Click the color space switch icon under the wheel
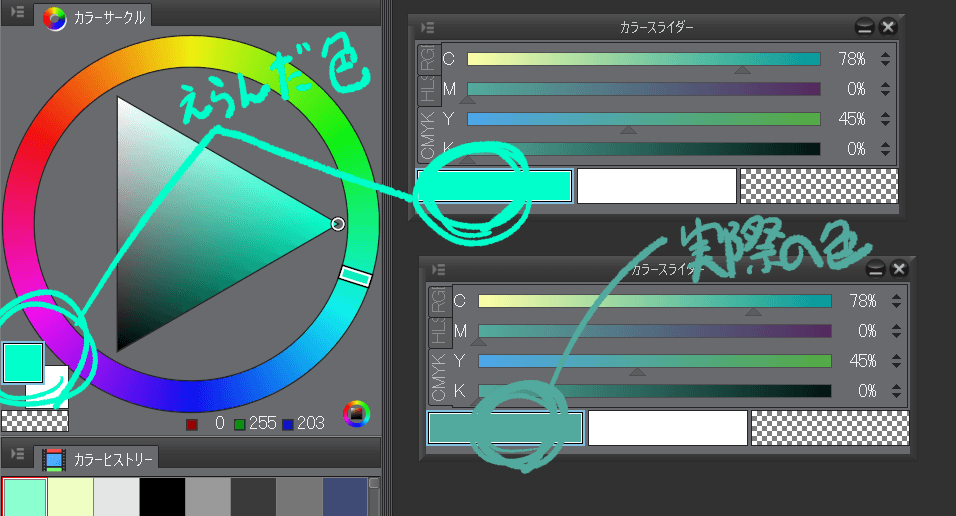 [357, 414]
